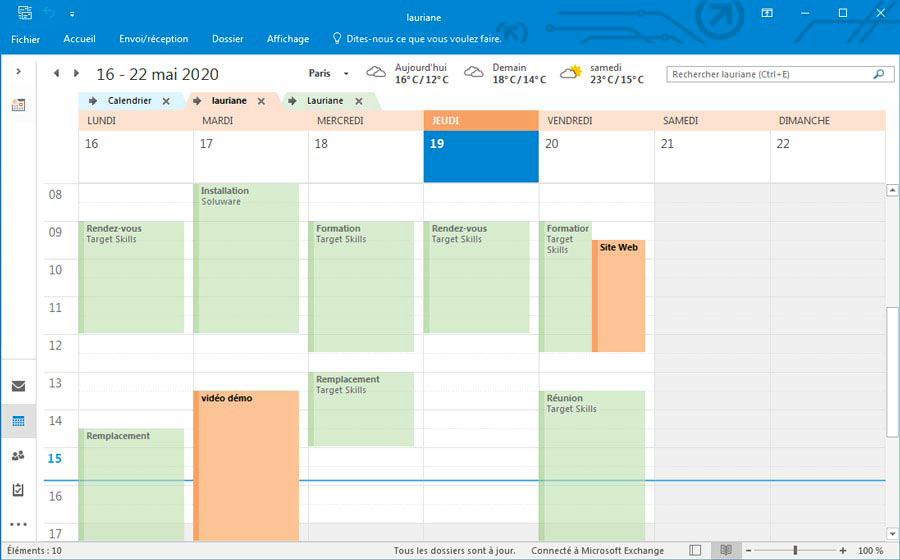This screenshot has width=900, height=560.
Task: Open the Dossier ribbon tab
Action: (227, 39)
